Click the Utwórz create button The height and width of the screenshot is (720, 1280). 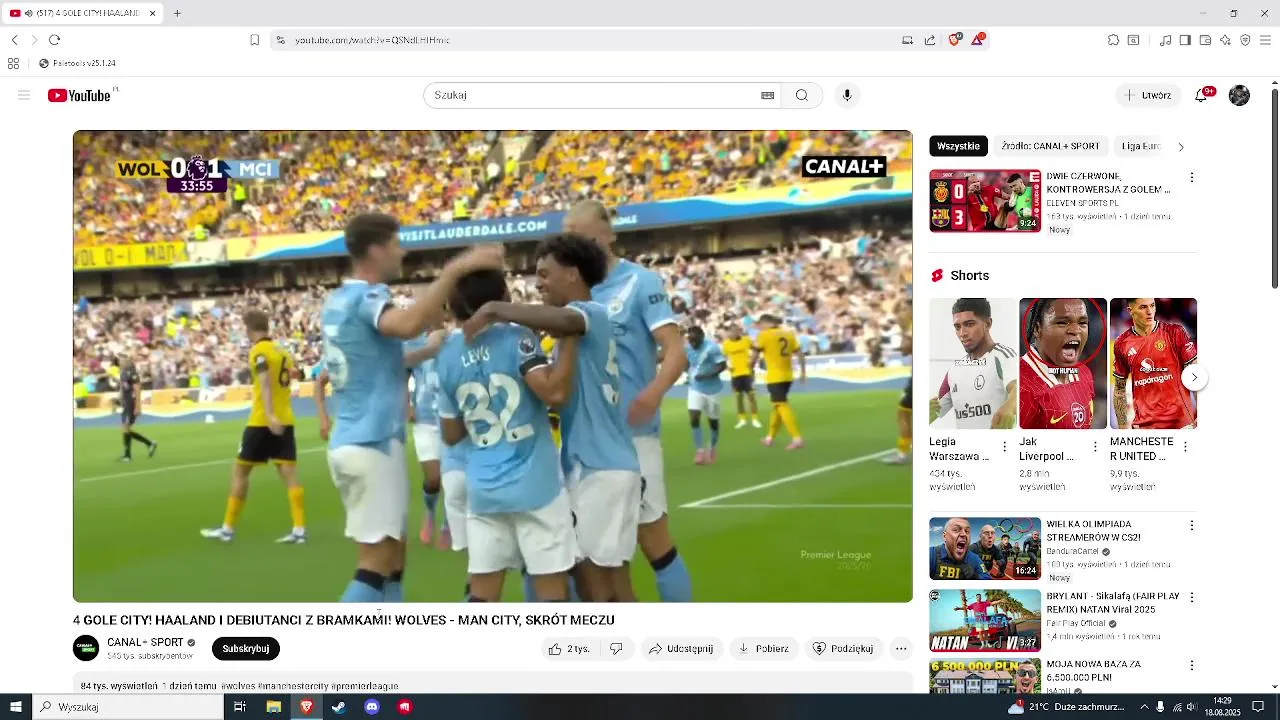(1148, 95)
